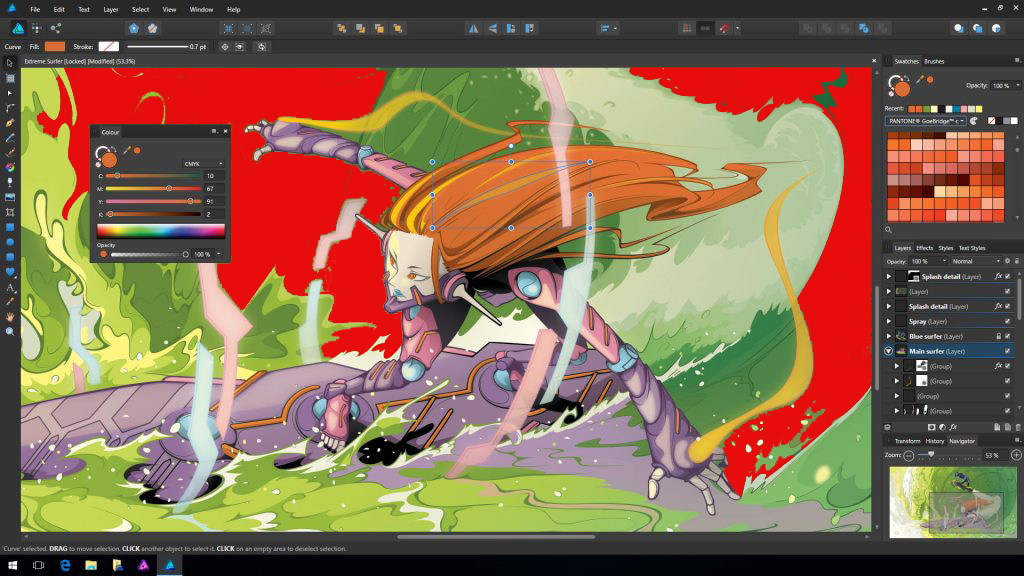Open layer effects fx at Layers panel bottom
The height and width of the screenshot is (576, 1024).
[953, 427]
